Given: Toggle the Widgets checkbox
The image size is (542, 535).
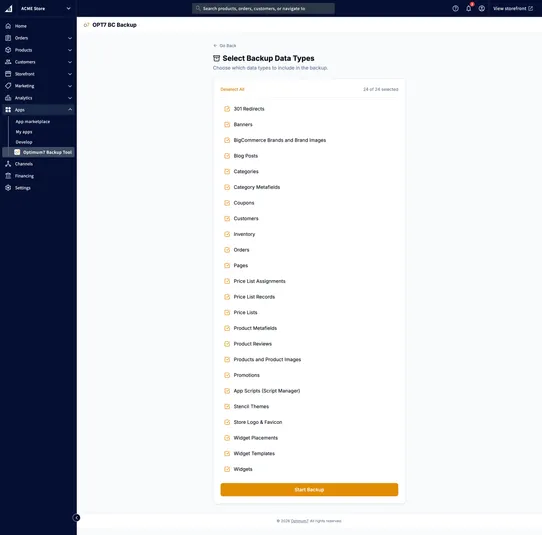Looking at the screenshot, I should point(227,469).
